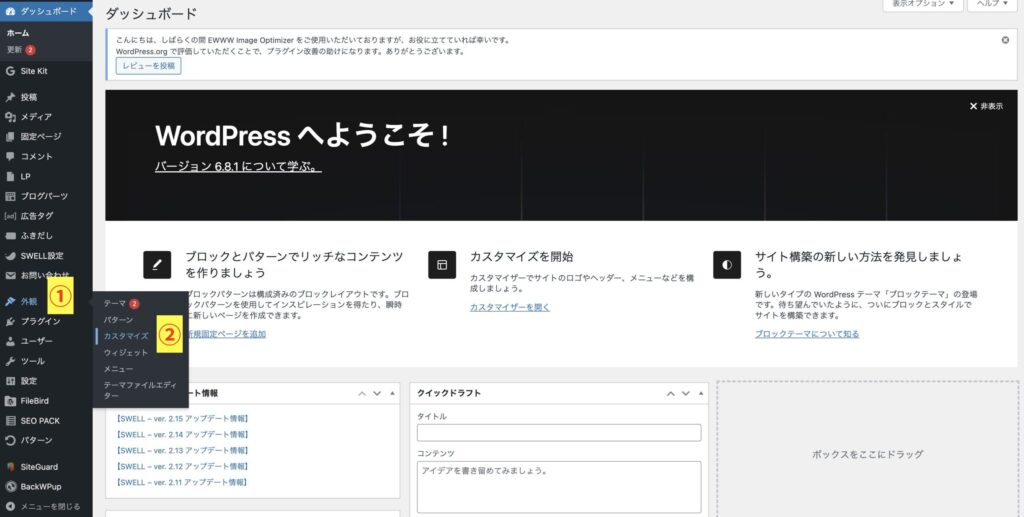Click the コンテンツ textarea in クイックドラフト
This screenshot has height=517, width=1024.
[x=559, y=487]
